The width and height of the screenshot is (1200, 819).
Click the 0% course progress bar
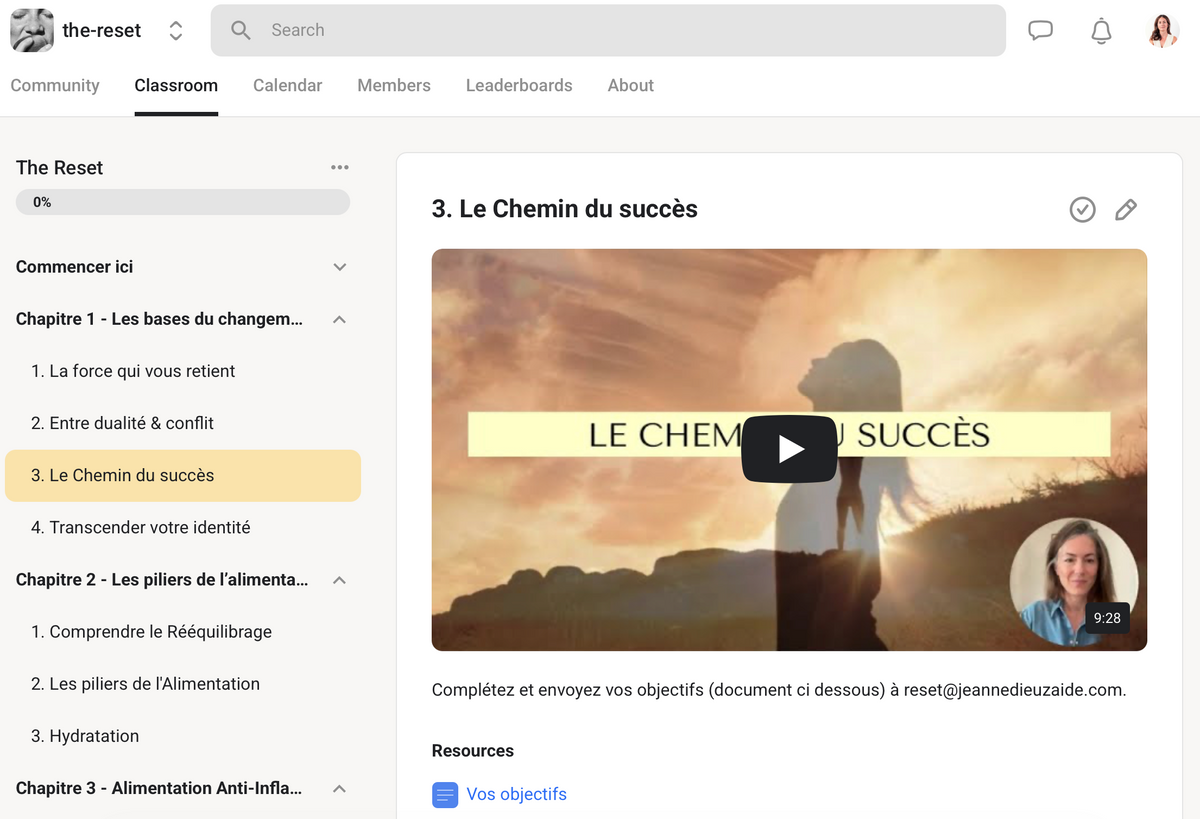[x=183, y=202]
